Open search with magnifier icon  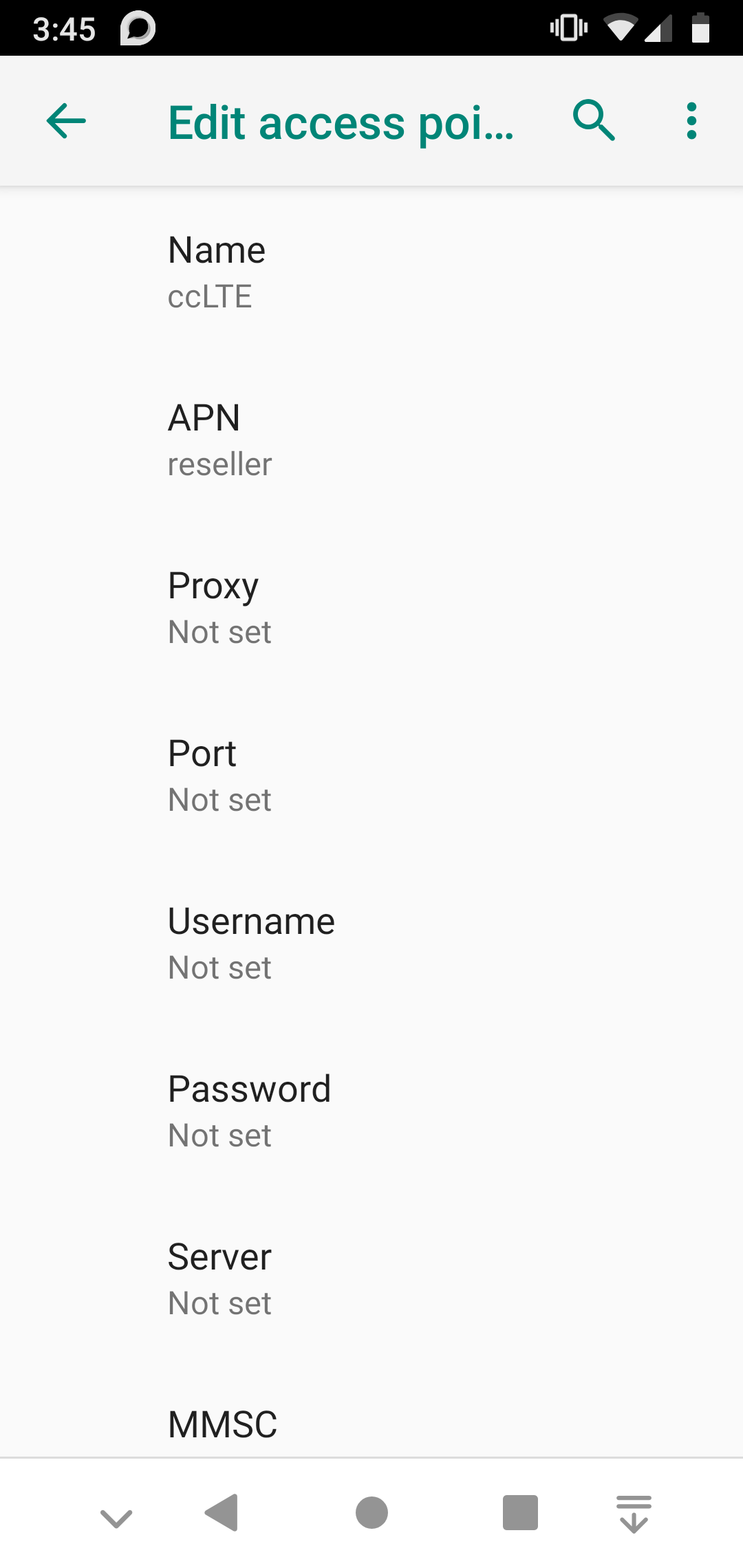(x=594, y=121)
